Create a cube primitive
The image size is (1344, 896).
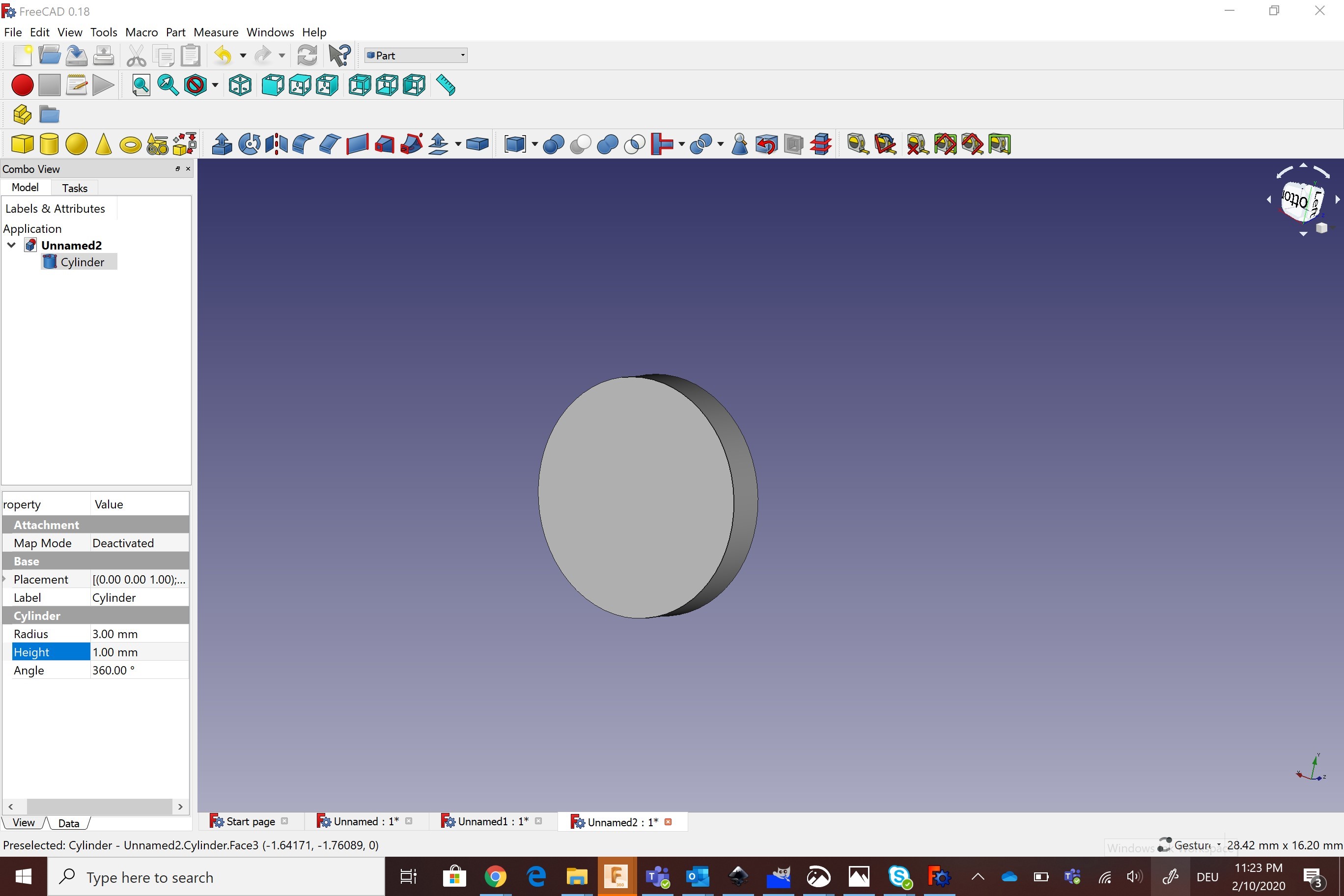[22, 144]
